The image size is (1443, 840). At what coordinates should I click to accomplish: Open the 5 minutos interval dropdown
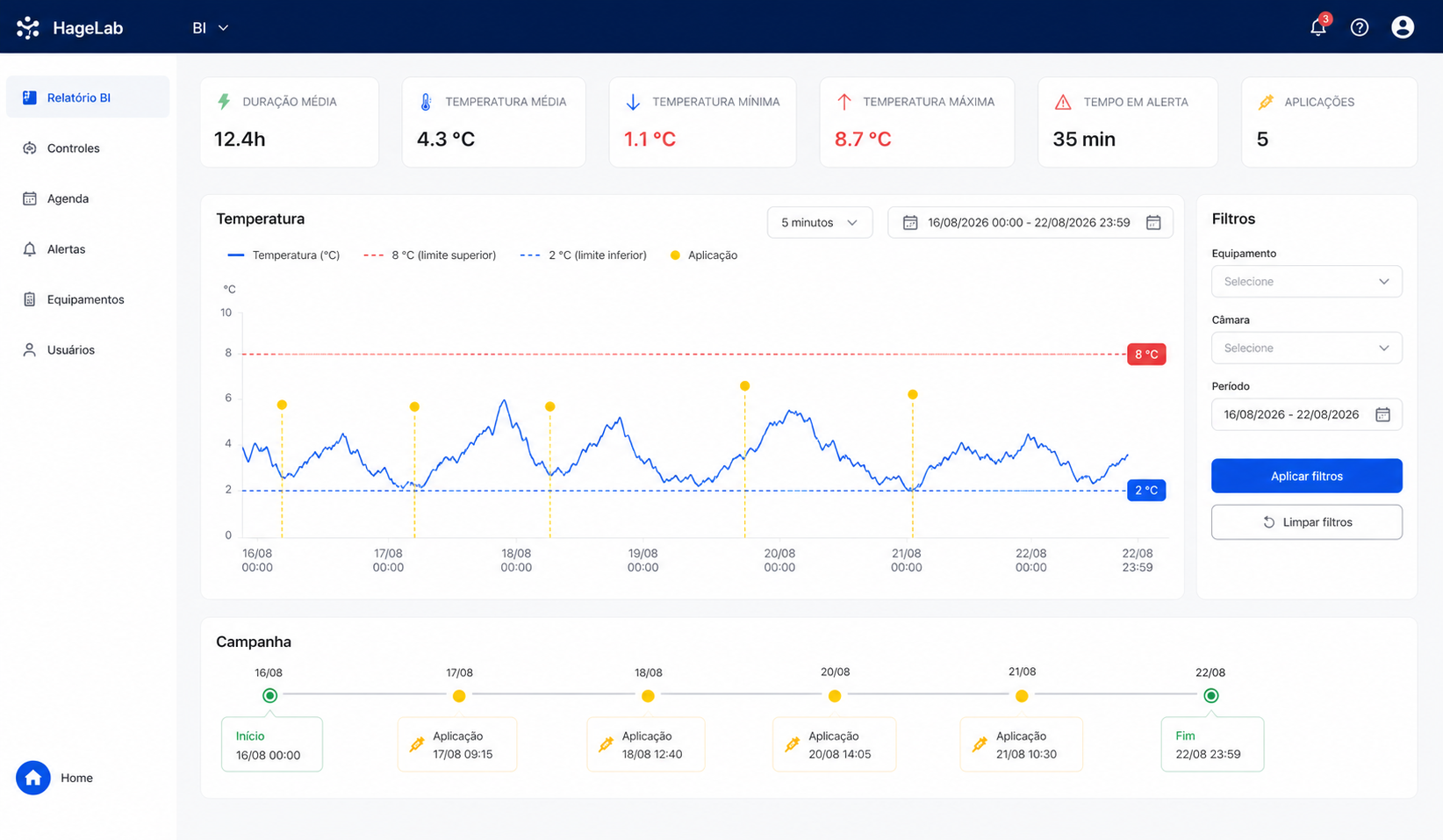(820, 223)
